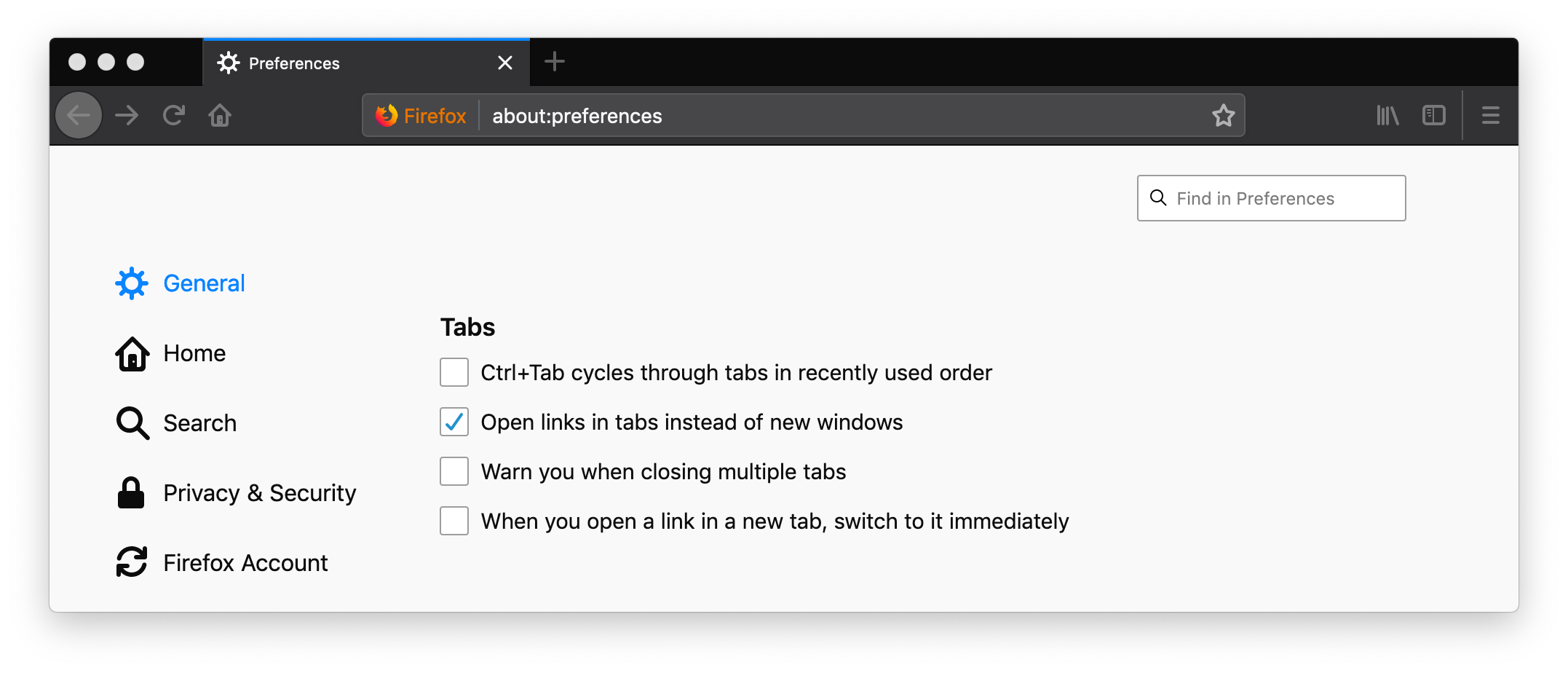Click the forward navigation arrow
This screenshot has width=1568, height=673.
click(127, 115)
